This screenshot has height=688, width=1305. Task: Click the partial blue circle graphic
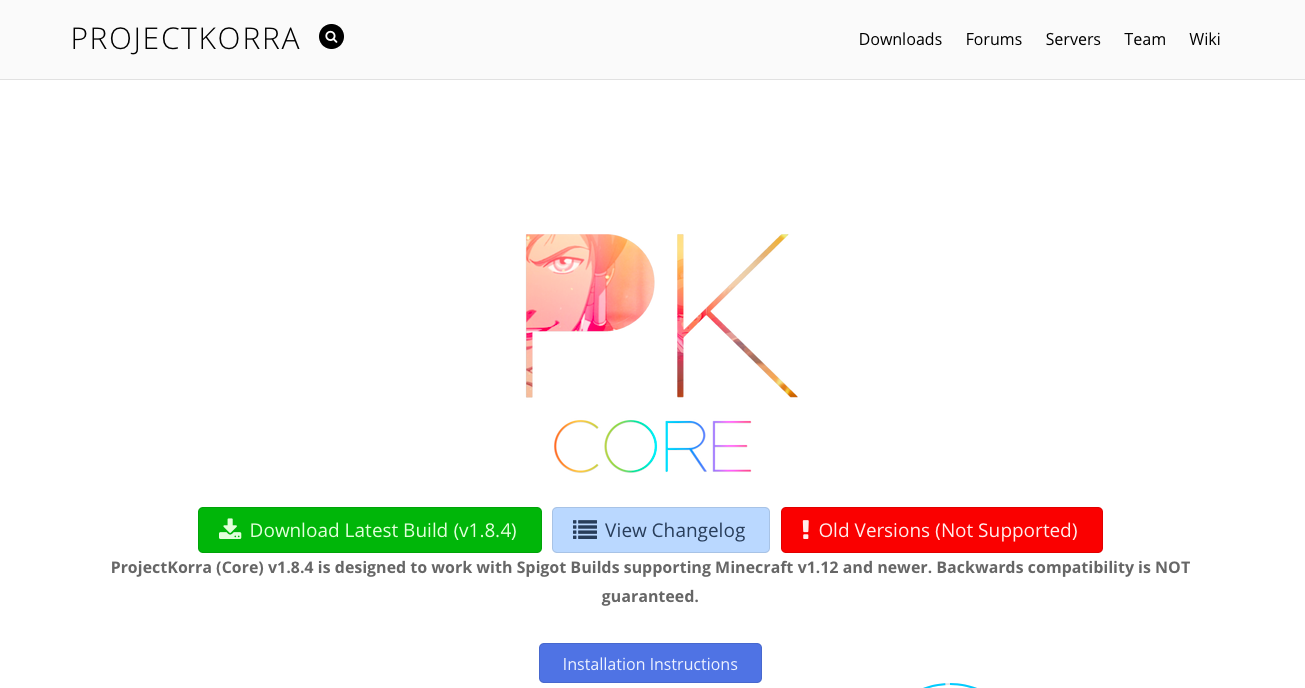950,685
